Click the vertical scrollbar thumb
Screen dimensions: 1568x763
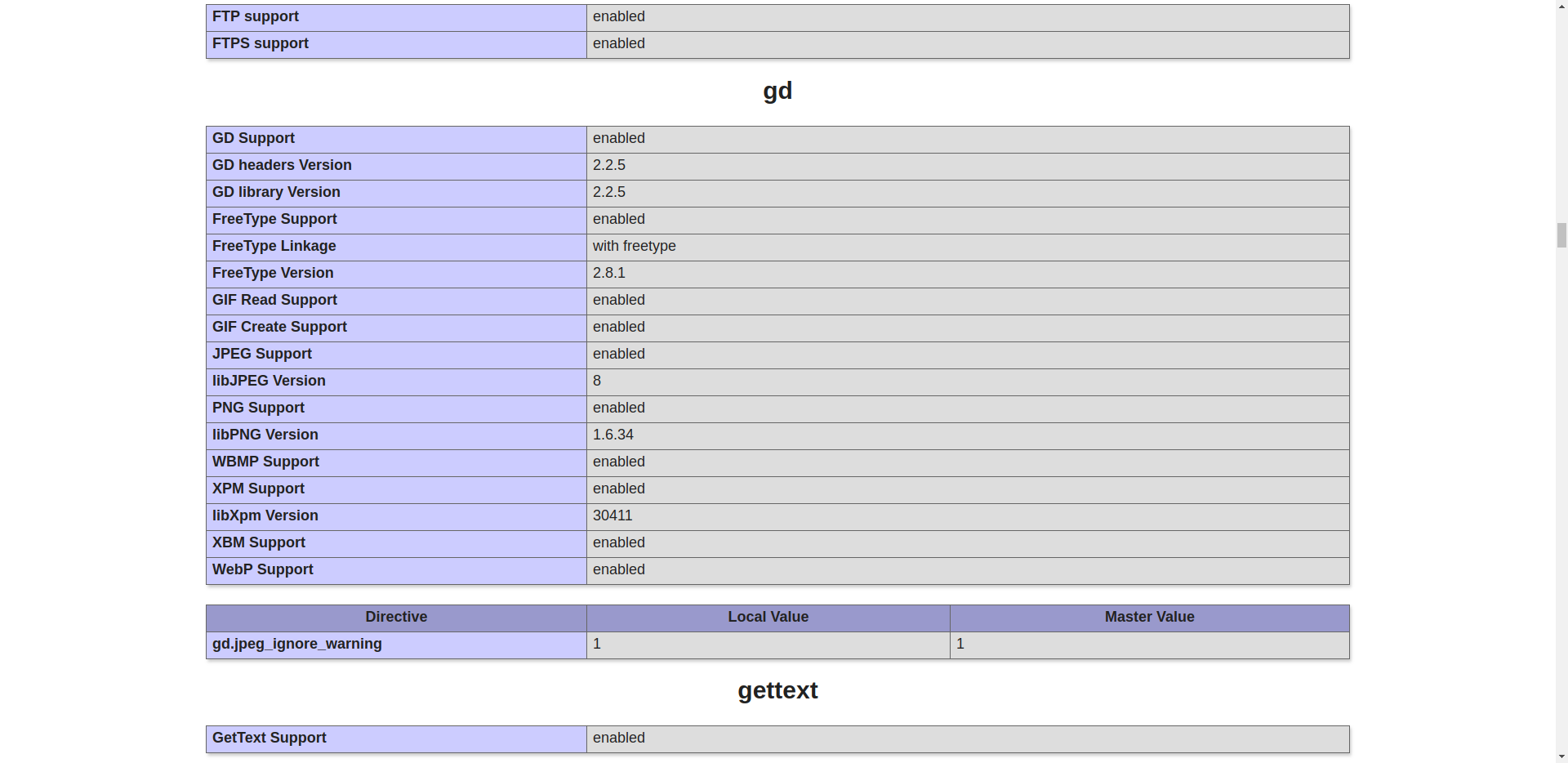1561,234
